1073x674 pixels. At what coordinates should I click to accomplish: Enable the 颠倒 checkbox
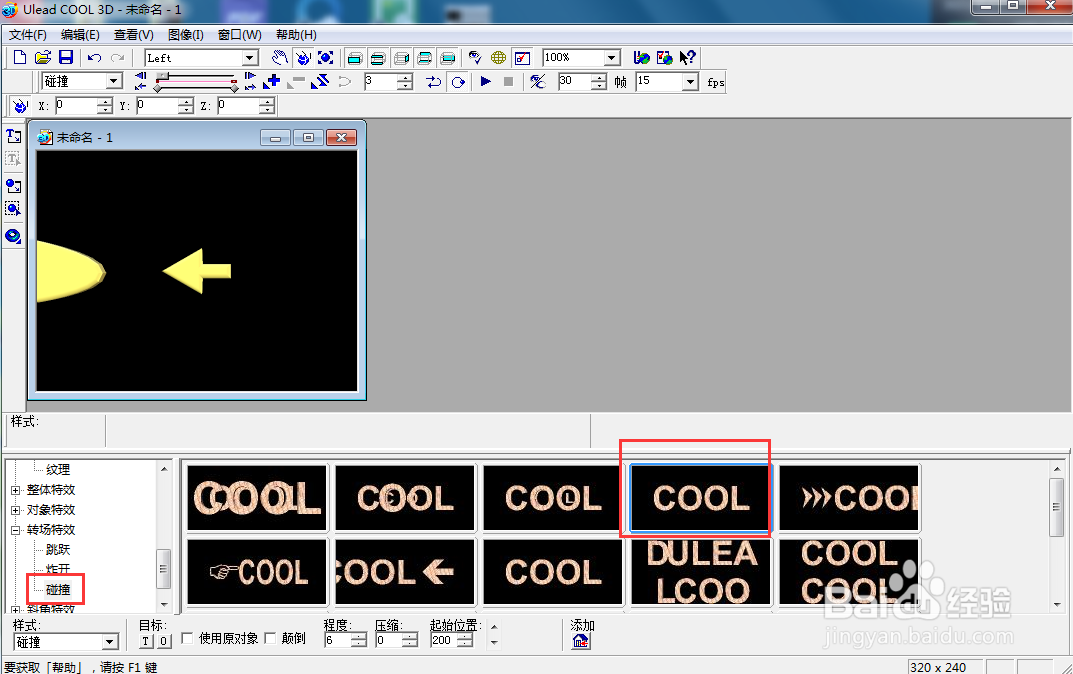point(270,638)
